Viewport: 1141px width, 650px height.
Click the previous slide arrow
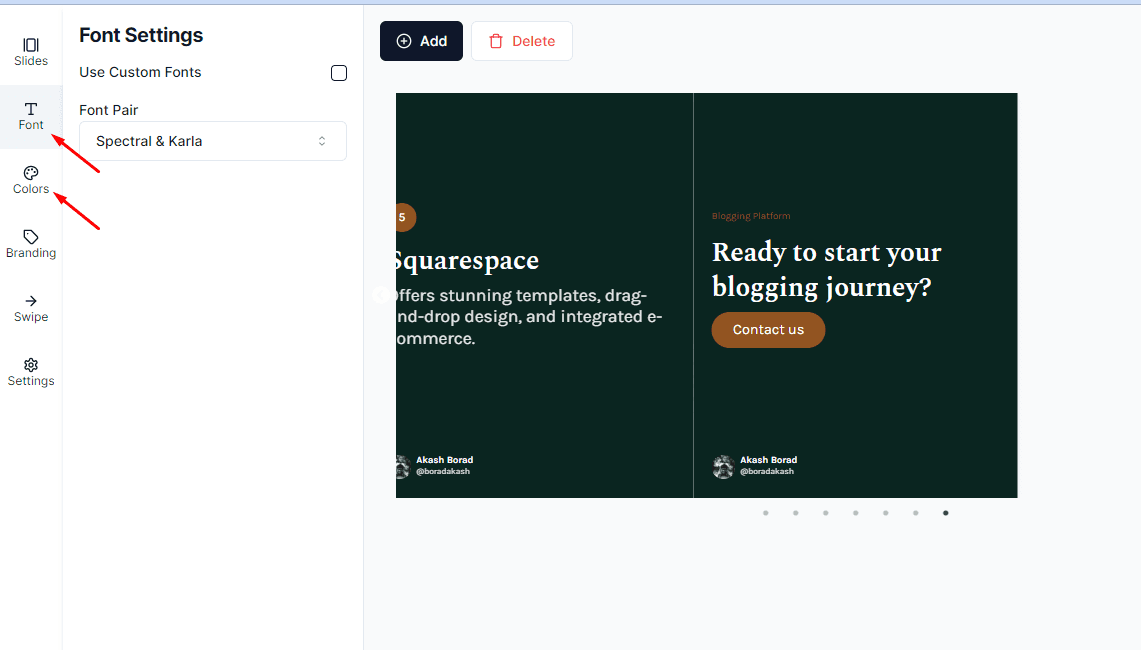(x=381, y=295)
